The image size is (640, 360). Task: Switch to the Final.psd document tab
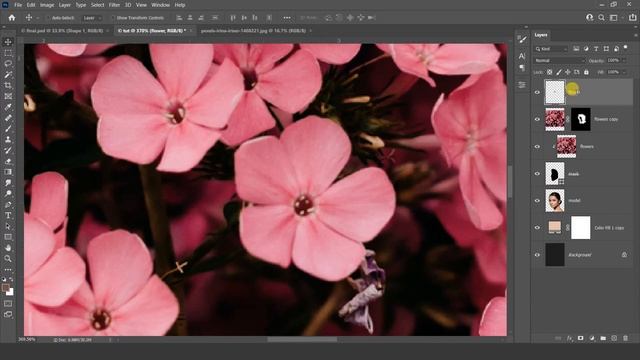coord(62,31)
